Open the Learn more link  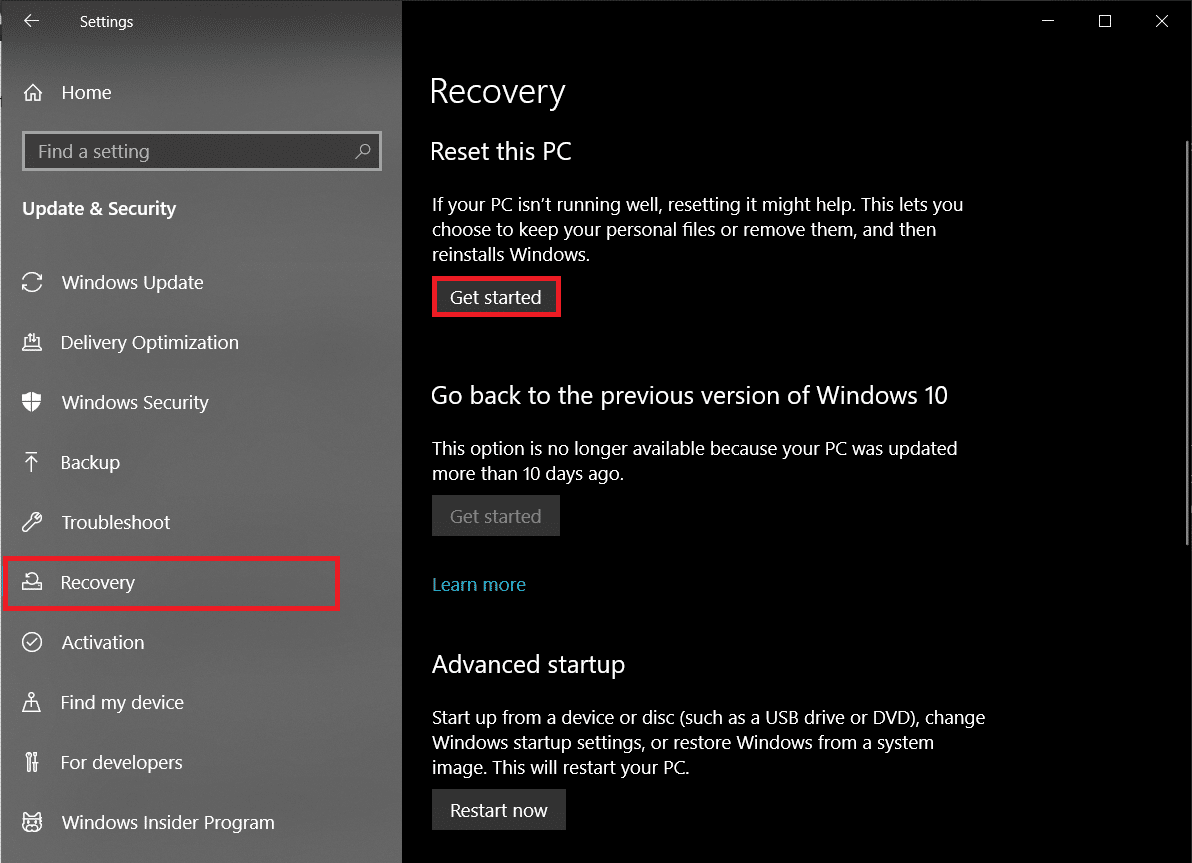tap(478, 584)
